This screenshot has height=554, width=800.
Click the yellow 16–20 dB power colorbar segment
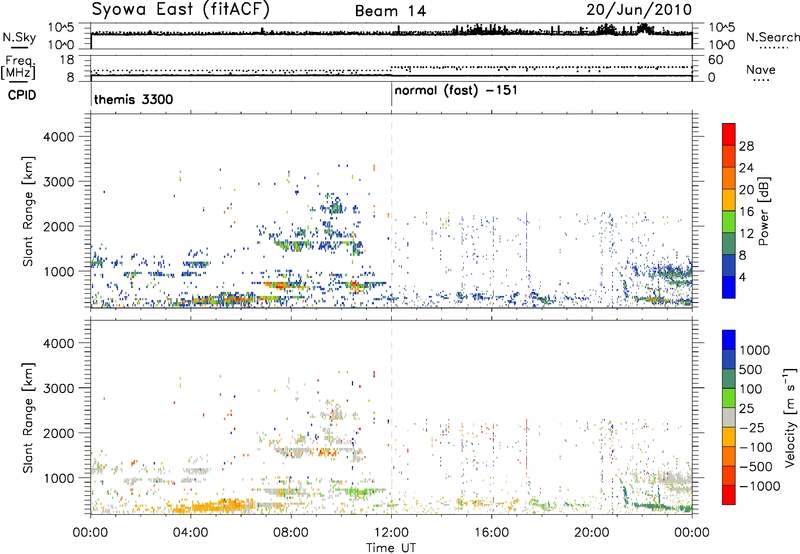(x=729, y=200)
